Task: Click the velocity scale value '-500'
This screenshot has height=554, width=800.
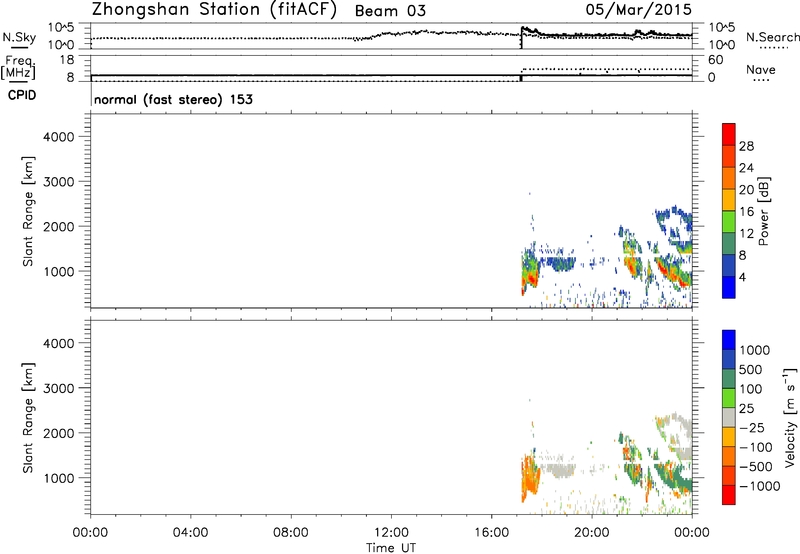Action: point(756,466)
